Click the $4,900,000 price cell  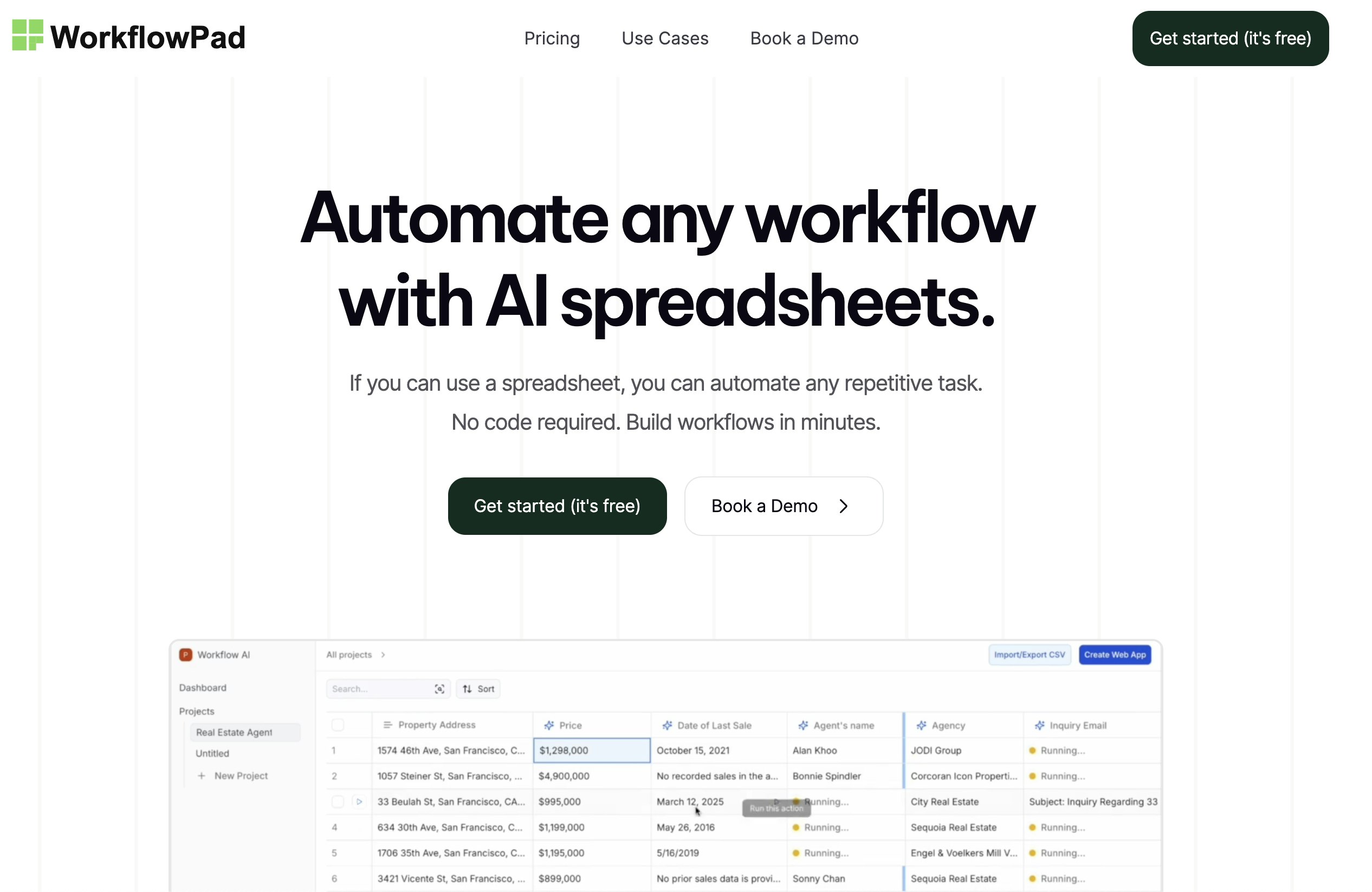592,775
